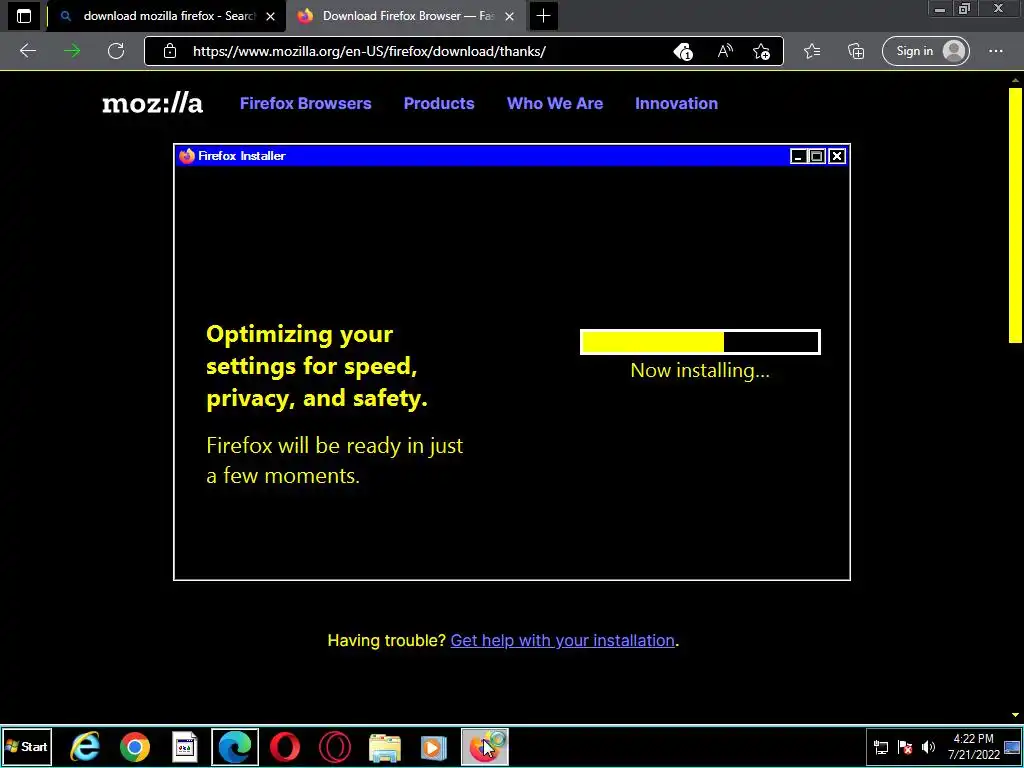Open Edge settings and more menu
Screen dimensions: 1024x768
[996, 51]
